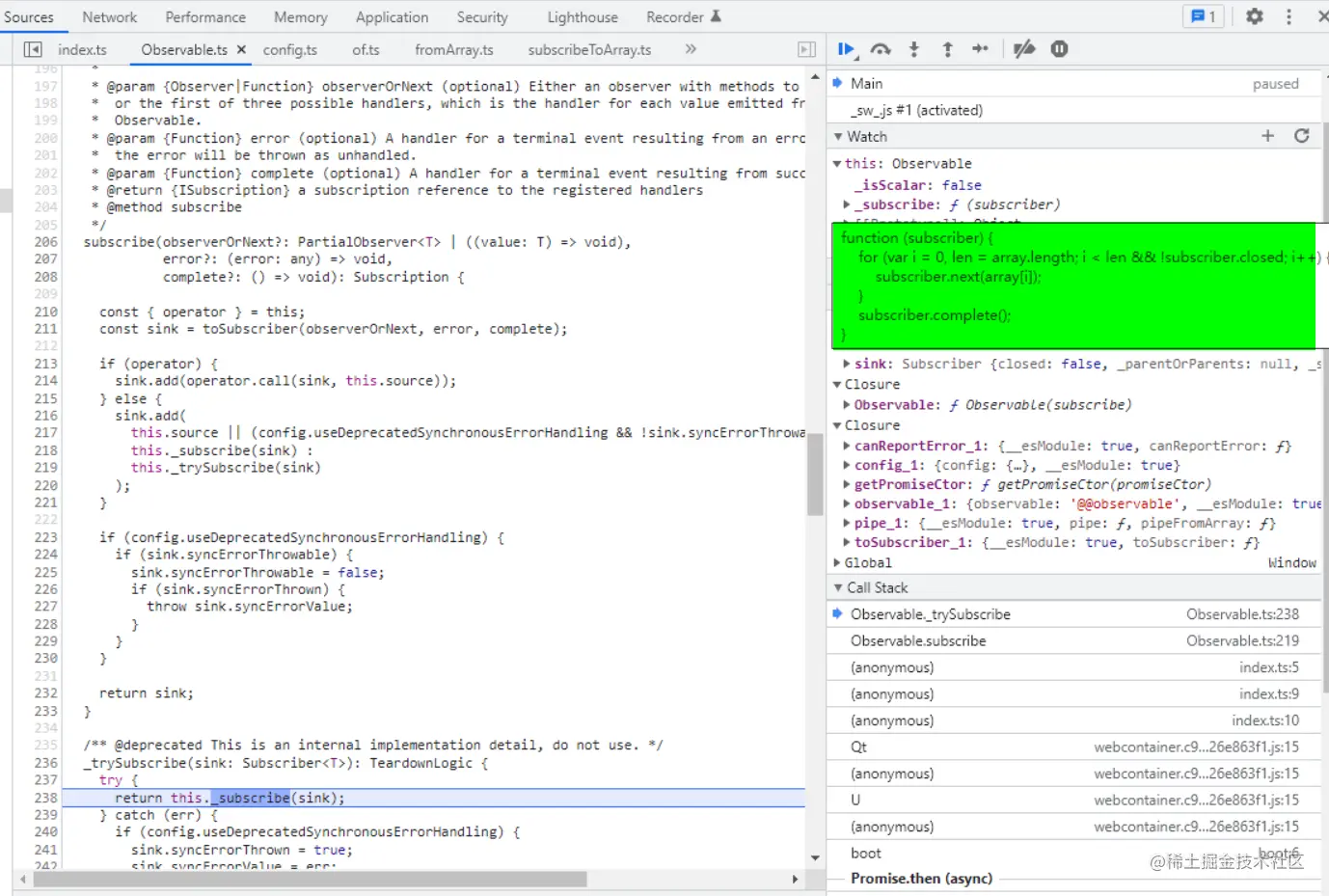
Task: Select the Main thread entry
Action: tap(1073, 84)
